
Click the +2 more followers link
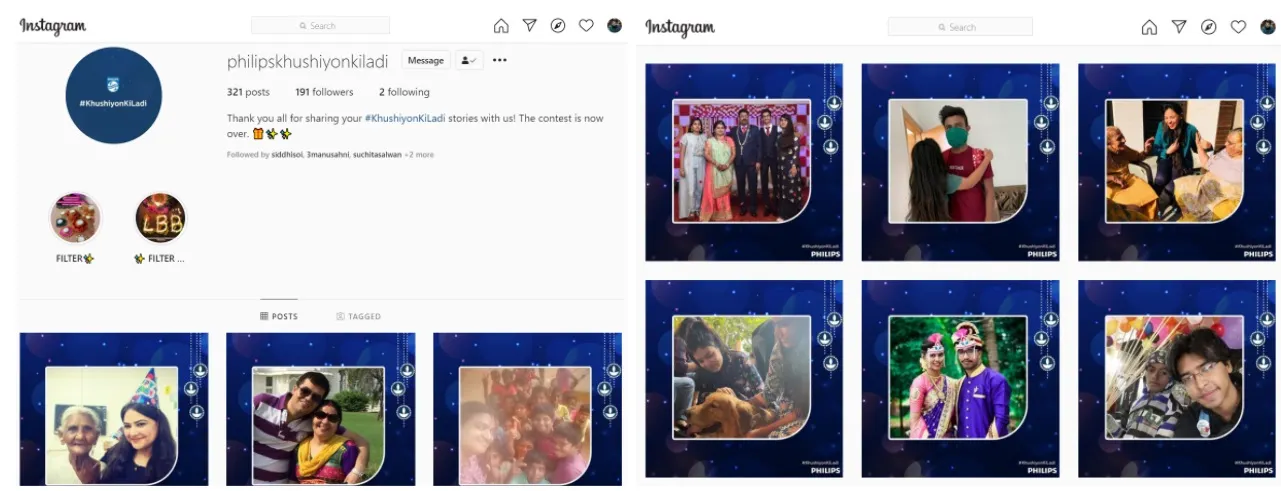click(x=419, y=155)
